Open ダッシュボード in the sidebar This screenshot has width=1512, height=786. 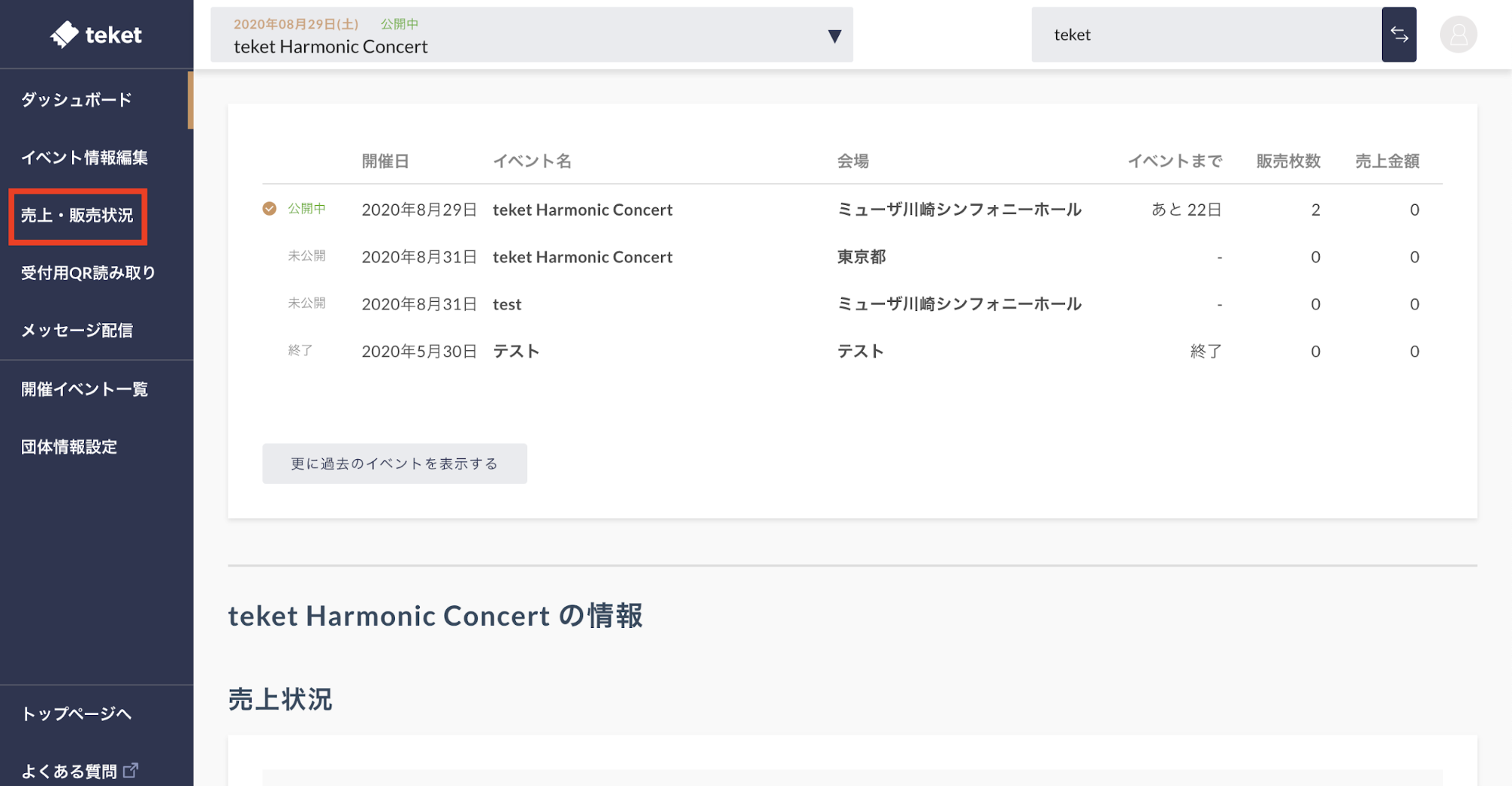tap(76, 99)
